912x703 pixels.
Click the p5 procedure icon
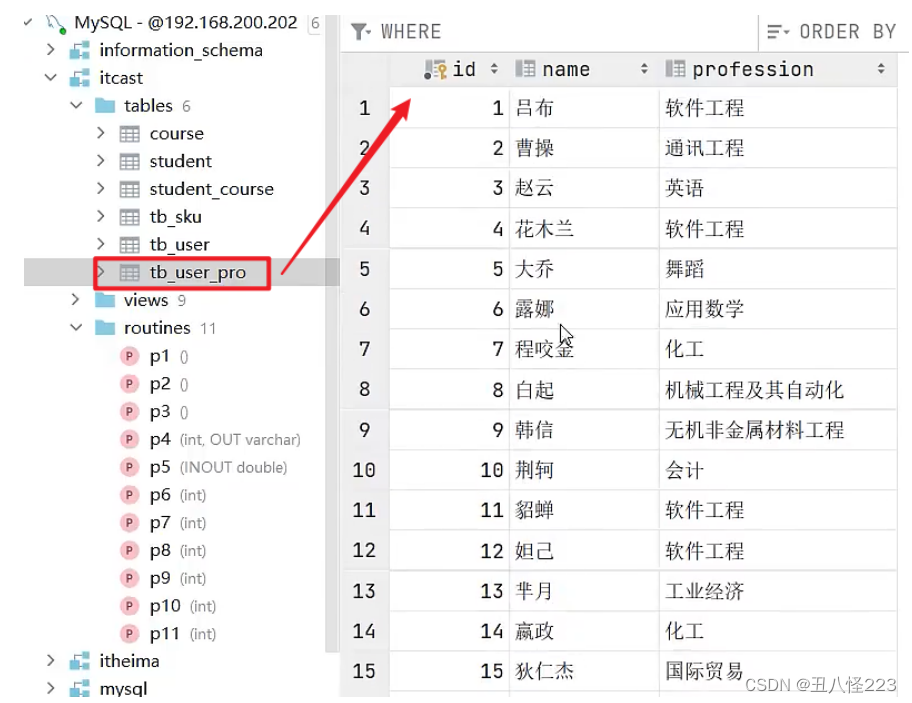130,467
